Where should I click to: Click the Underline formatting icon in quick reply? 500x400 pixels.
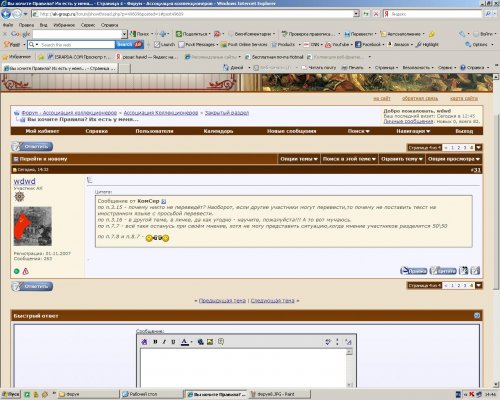(x=173, y=342)
